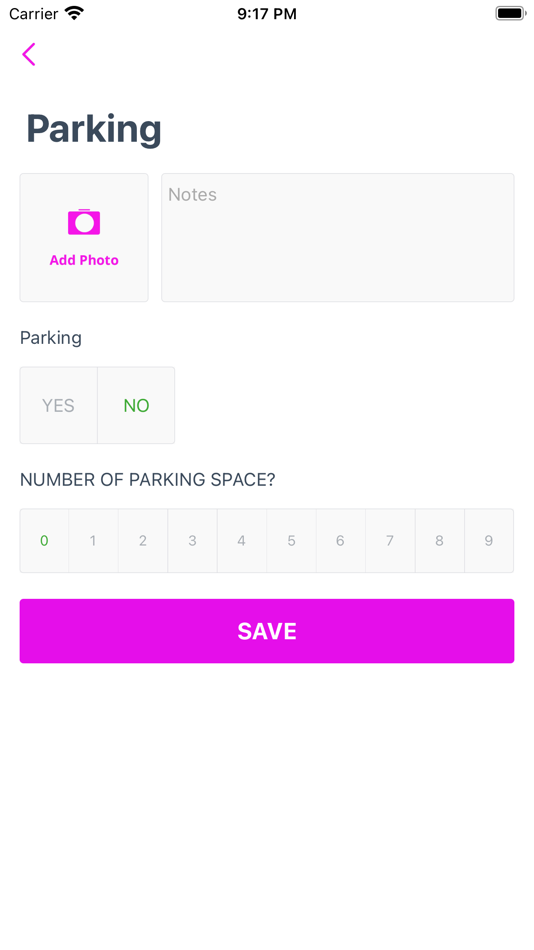
Task: Tap the SAVE button
Action: pos(267,631)
